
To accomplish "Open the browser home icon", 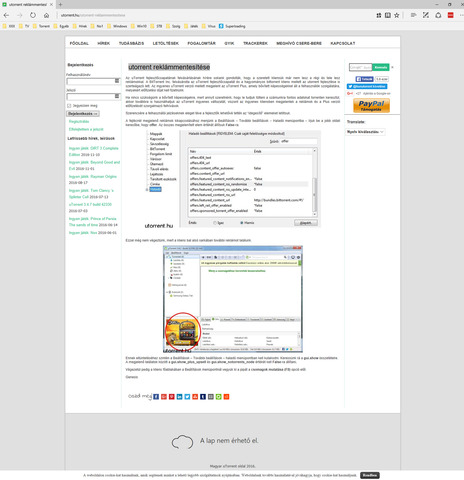I will point(46,15).
